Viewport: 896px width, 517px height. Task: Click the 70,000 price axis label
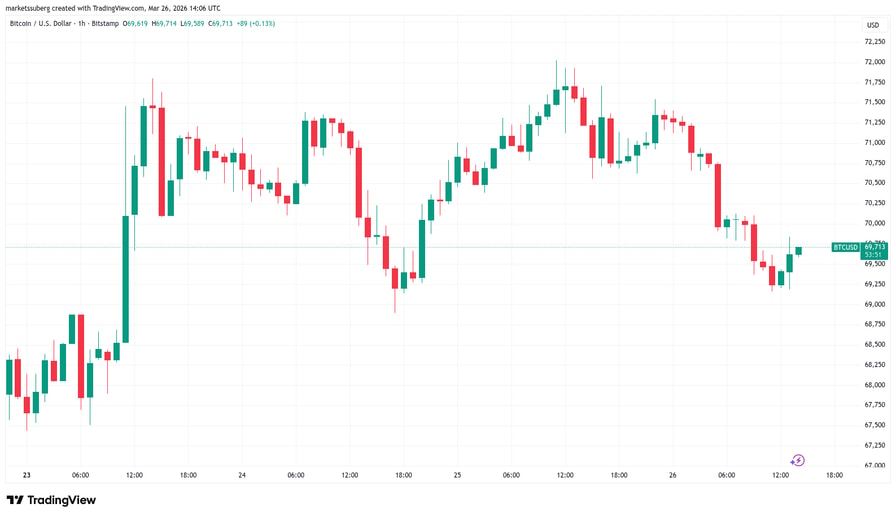pos(874,223)
